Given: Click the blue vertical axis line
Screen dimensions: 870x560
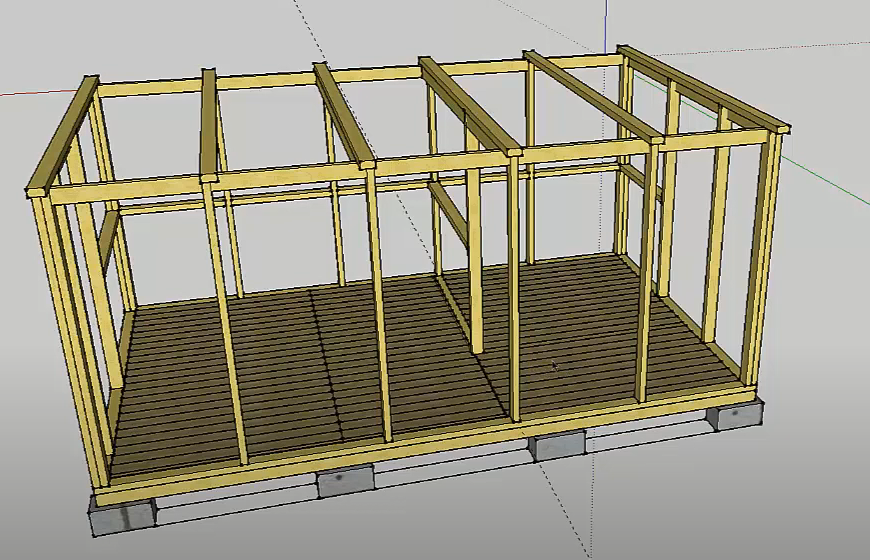Looking at the screenshot, I should coord(606,25).
